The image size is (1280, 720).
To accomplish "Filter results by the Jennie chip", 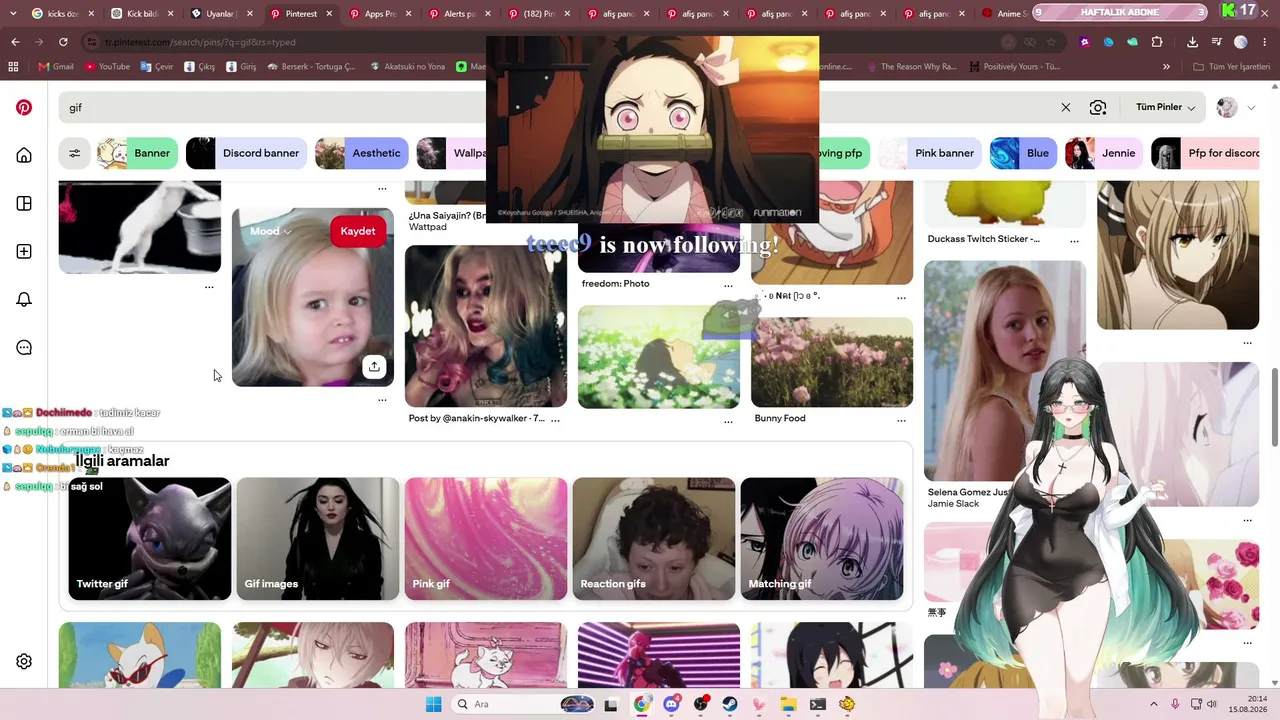I will pos(1104,153).
